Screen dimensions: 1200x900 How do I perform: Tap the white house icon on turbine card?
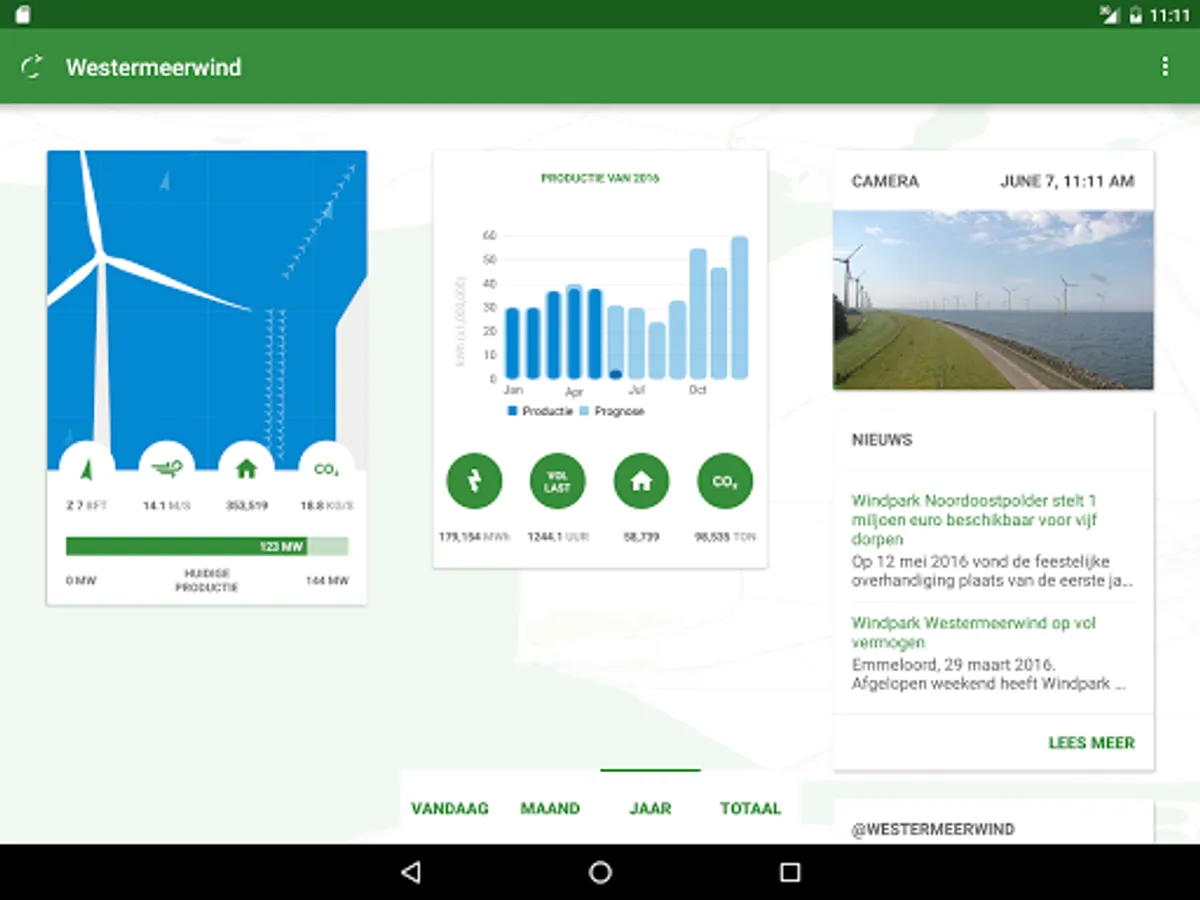[246, 468]
